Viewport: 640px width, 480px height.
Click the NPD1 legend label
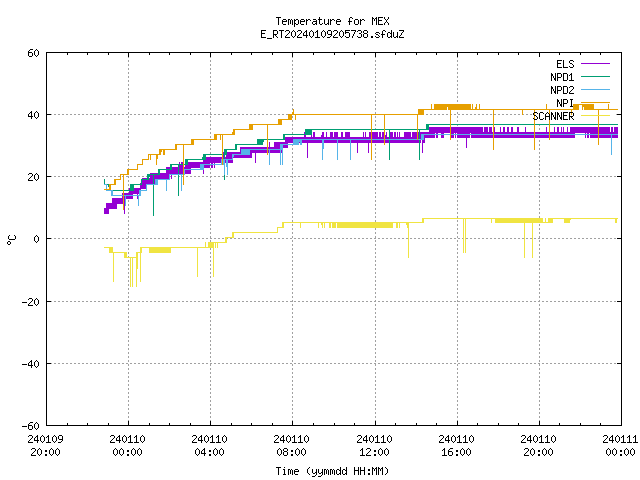pos(562,77)
